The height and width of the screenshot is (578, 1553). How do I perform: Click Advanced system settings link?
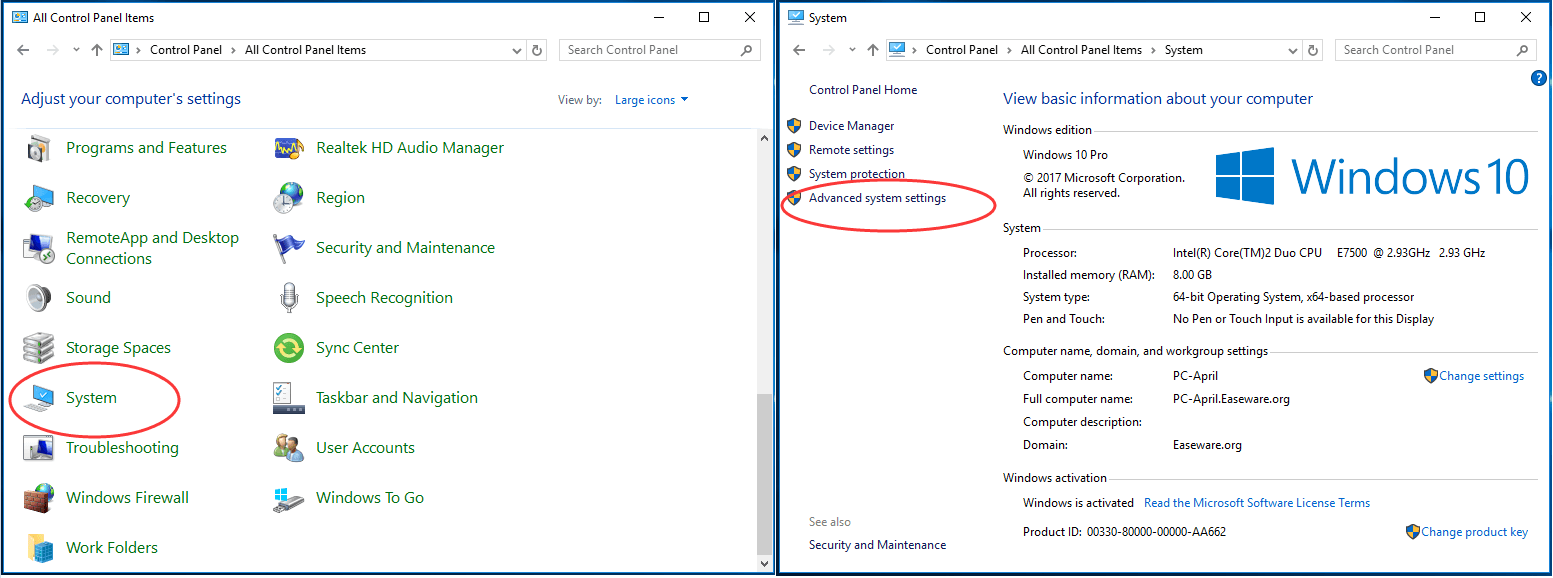pyautogui.click(x=877, y=198)
